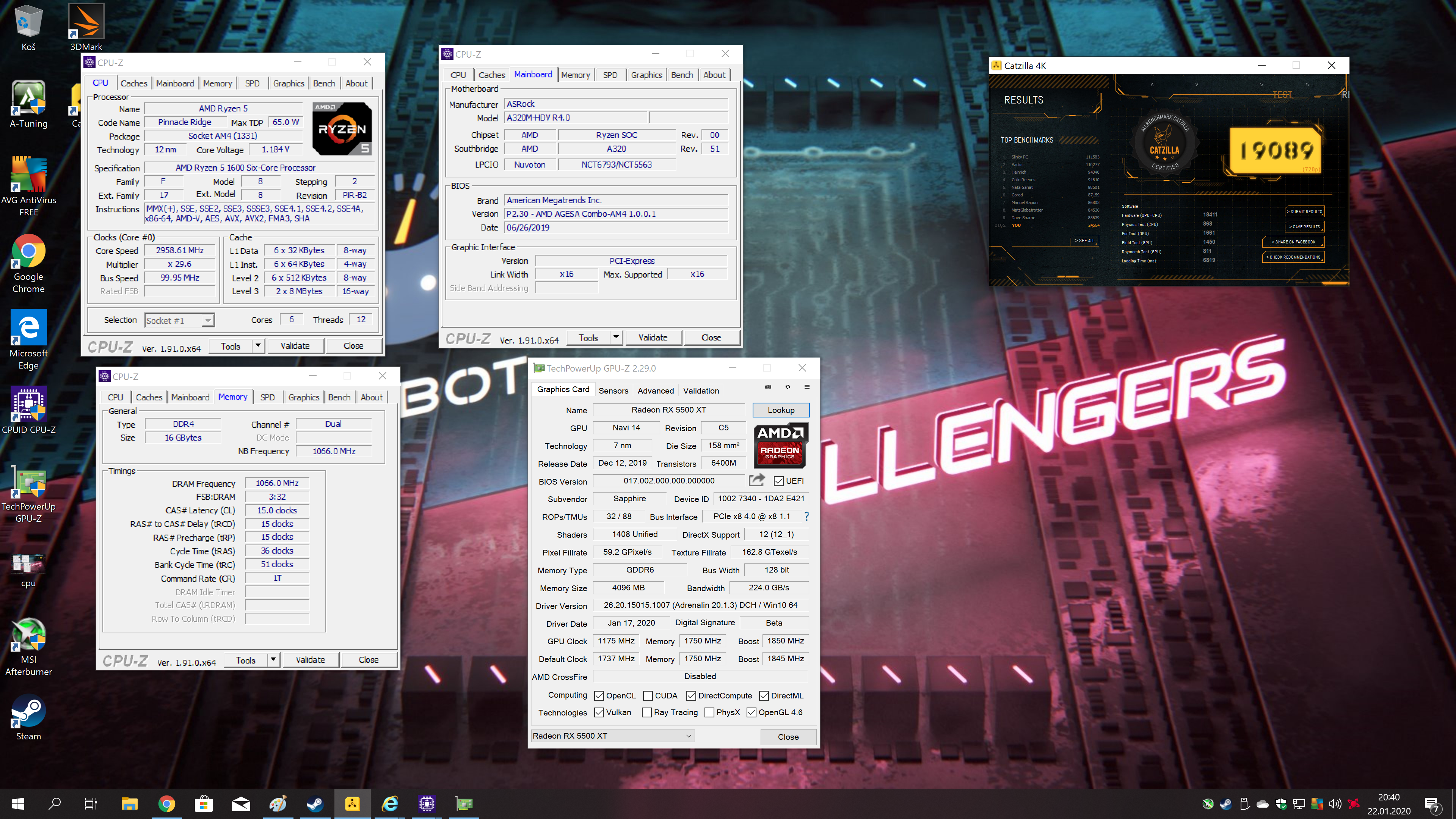The image size is (1456, 819).
Task: Toggle Vulkan checkbox in GPU-Z
Action: (x=599, y=713)
